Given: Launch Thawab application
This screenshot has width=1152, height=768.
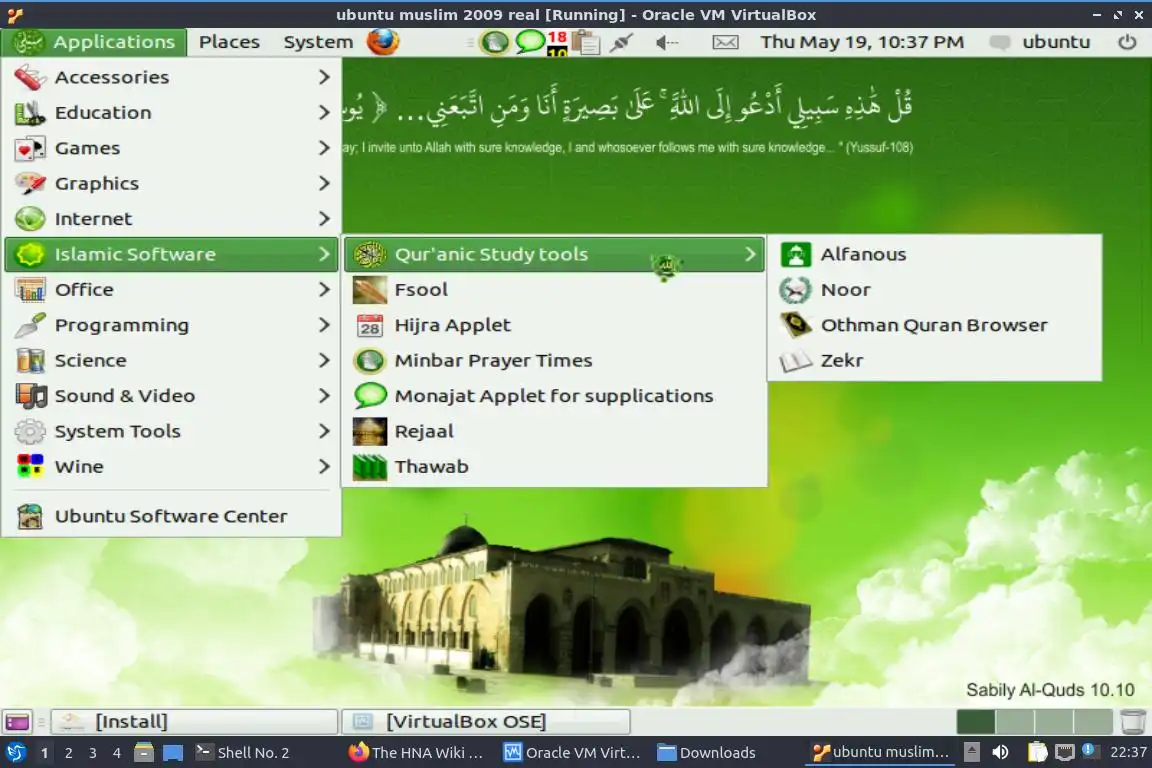Looking at the screenshot, I should (x=555, y=466).
